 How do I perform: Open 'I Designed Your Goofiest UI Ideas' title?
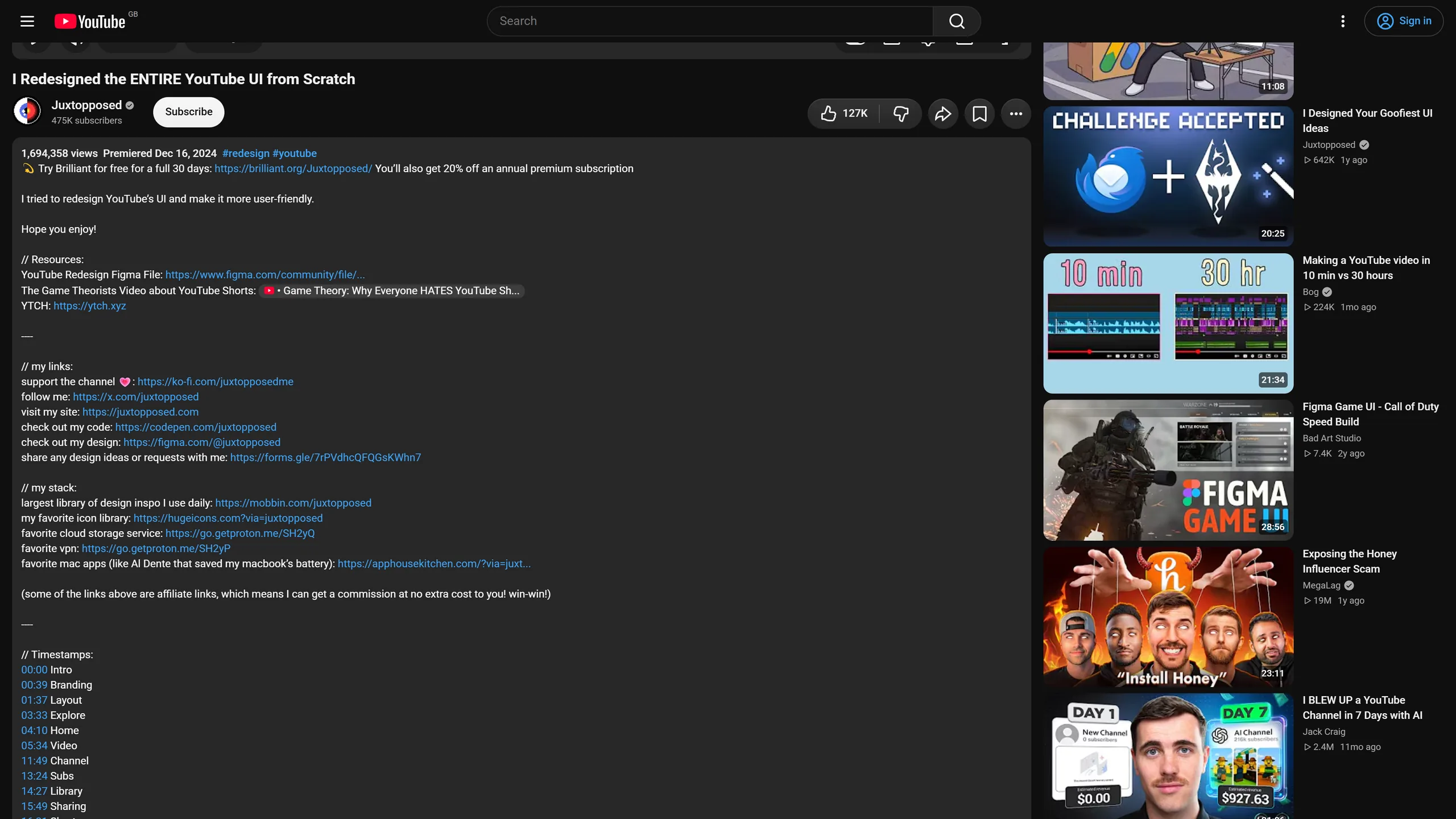click(1367, 121)
